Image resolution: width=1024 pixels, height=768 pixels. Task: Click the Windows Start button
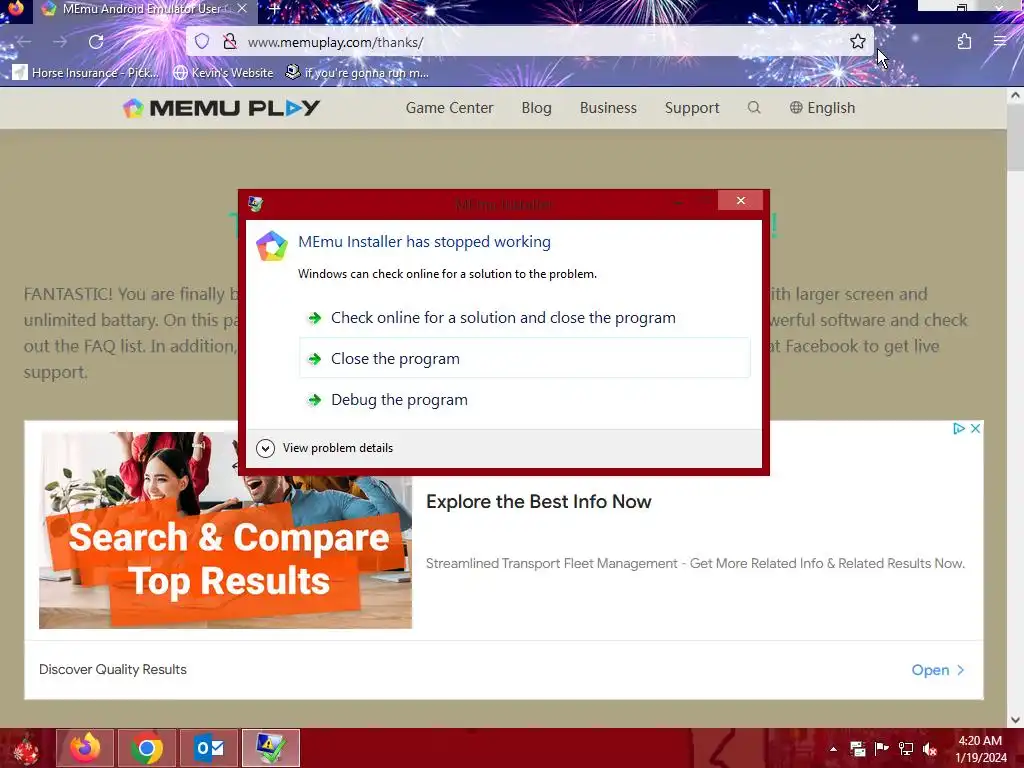point(25,748)
